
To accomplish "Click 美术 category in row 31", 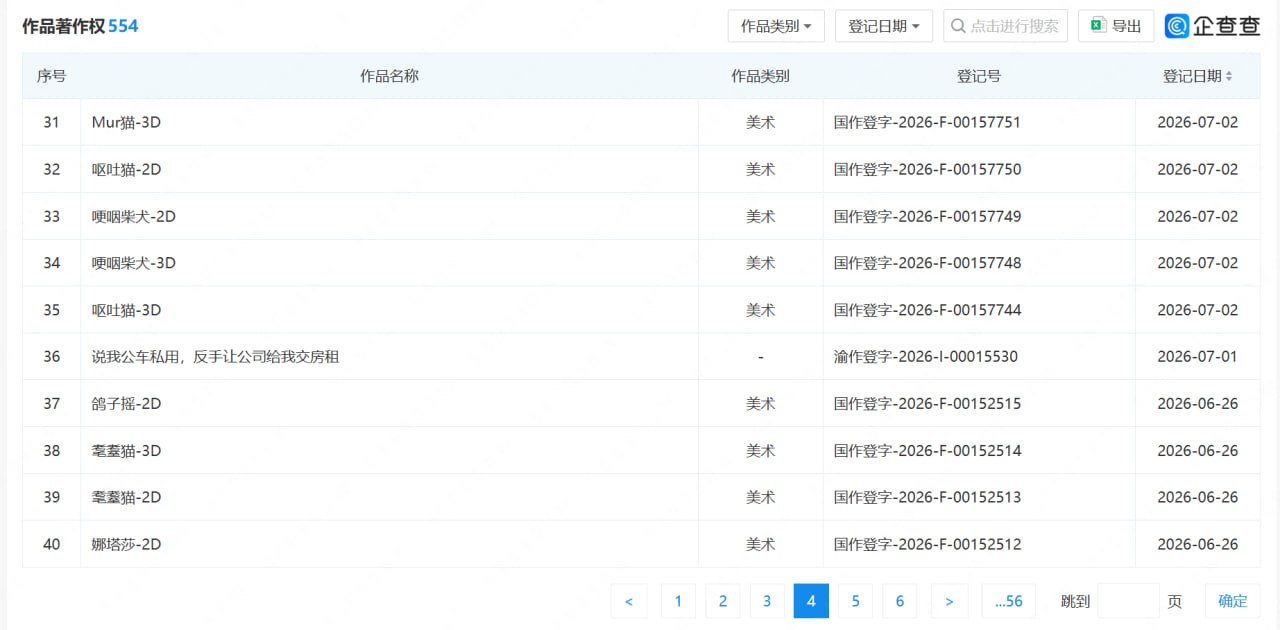I will [x=760, y=122].
